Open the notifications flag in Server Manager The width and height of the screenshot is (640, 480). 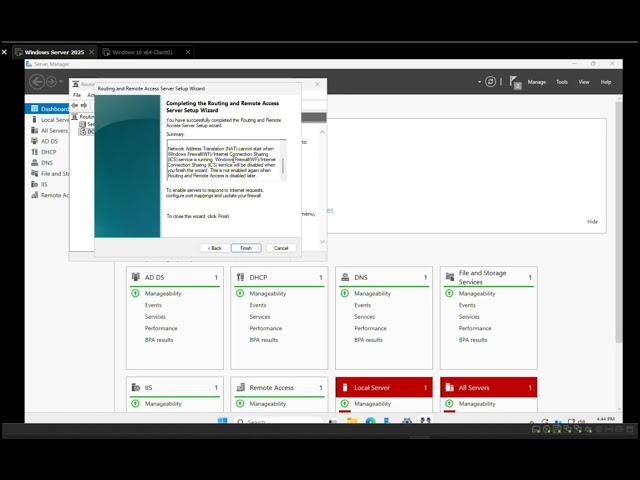[x=515, y=82]
